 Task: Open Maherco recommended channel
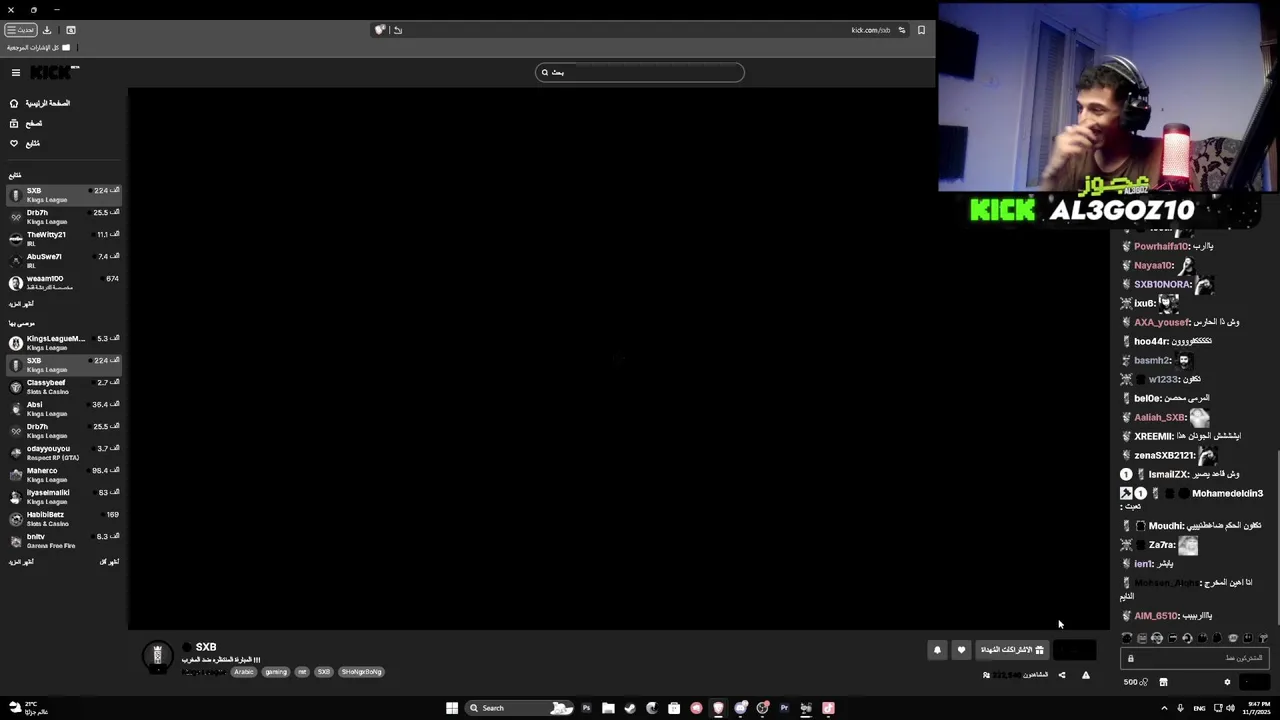coord(64,475)
